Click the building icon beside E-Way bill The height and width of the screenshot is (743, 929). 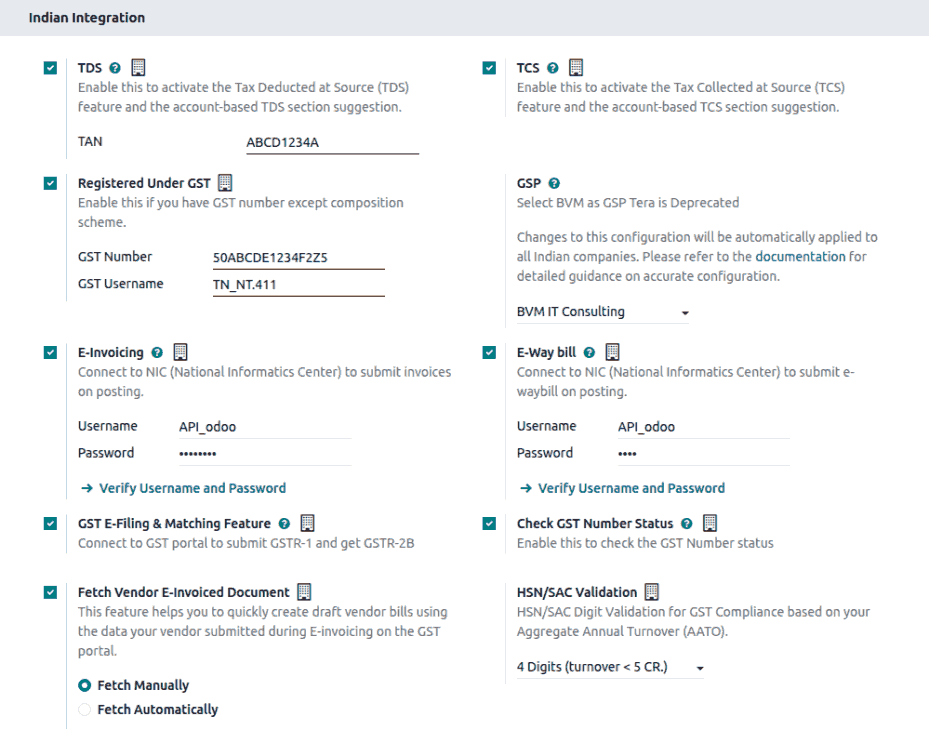pos(613,353)
